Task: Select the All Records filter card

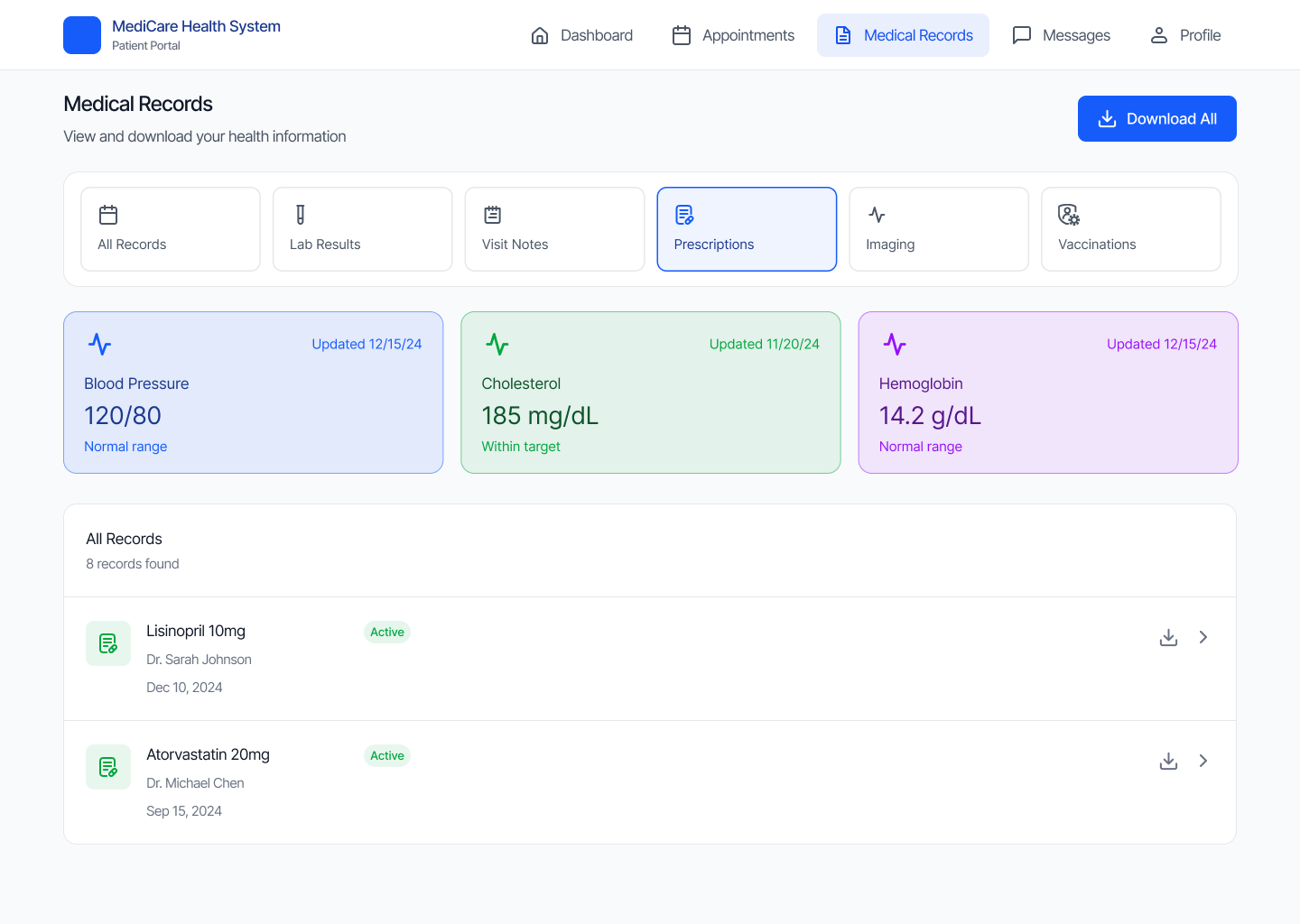Action: pos(171,229)
